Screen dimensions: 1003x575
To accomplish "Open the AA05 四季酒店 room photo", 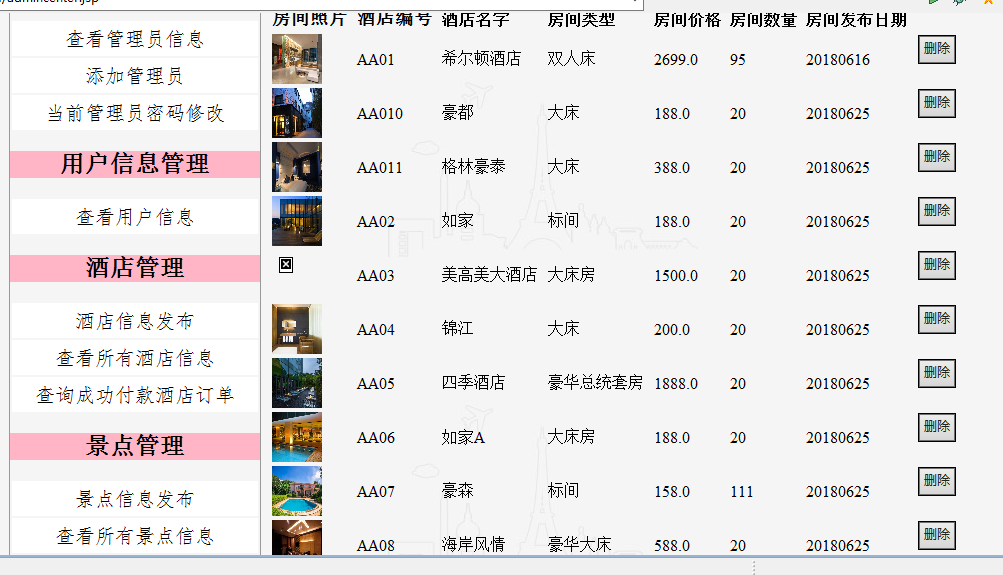I will (297, 383).
